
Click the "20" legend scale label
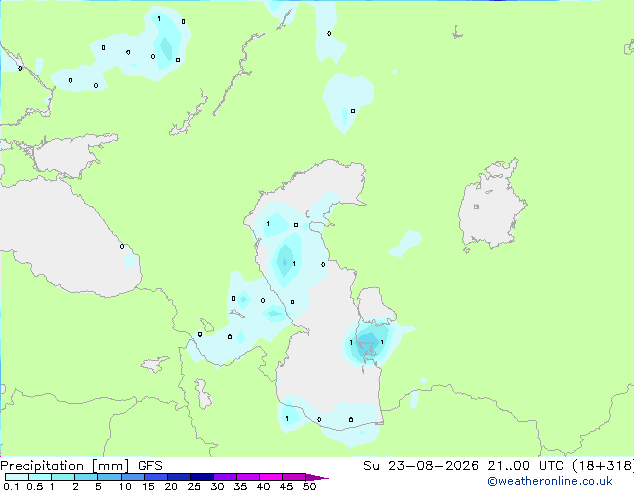(x=171, y=486)
